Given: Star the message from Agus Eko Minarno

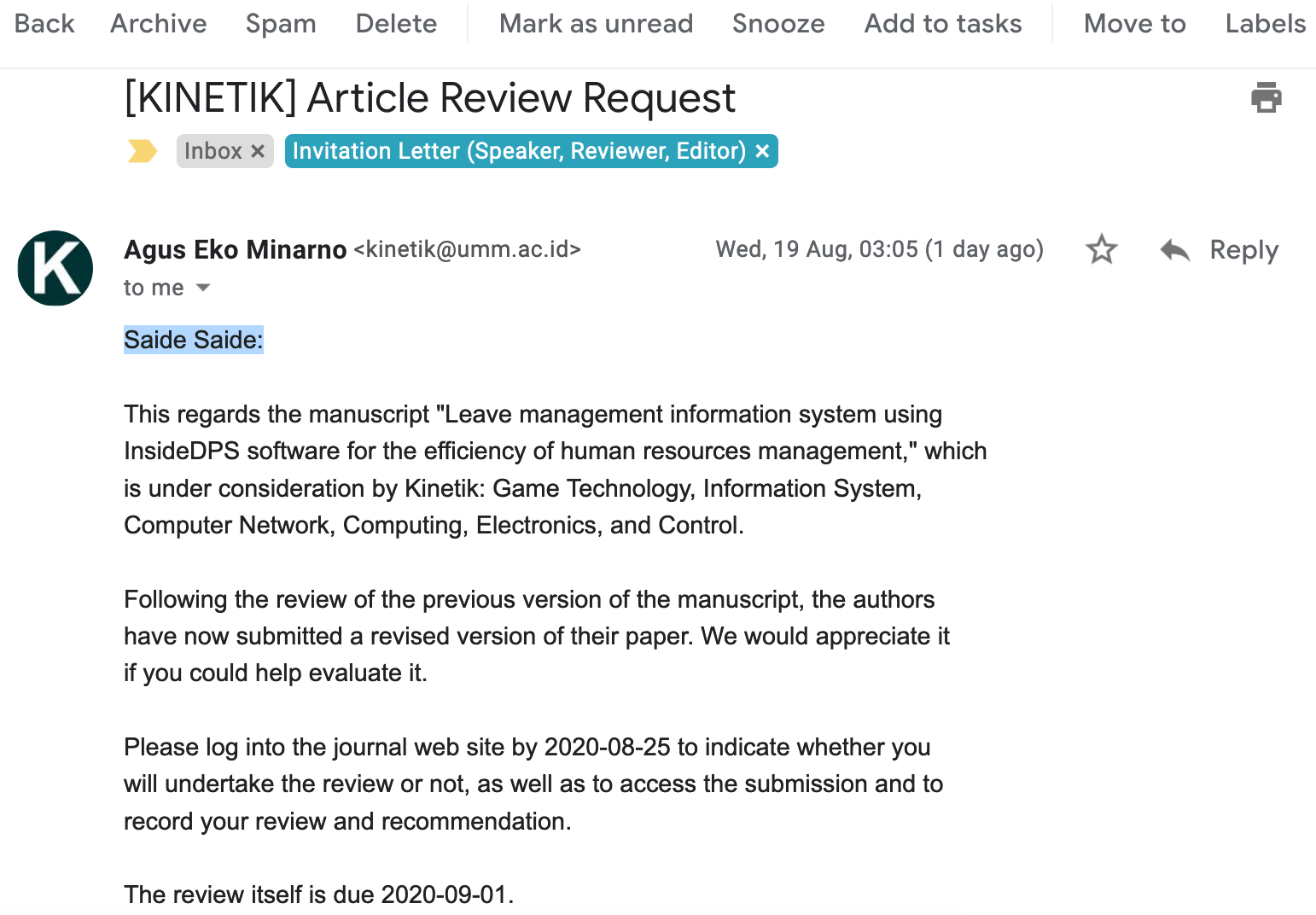Looking at the screenshot, I should point(1101,249).
